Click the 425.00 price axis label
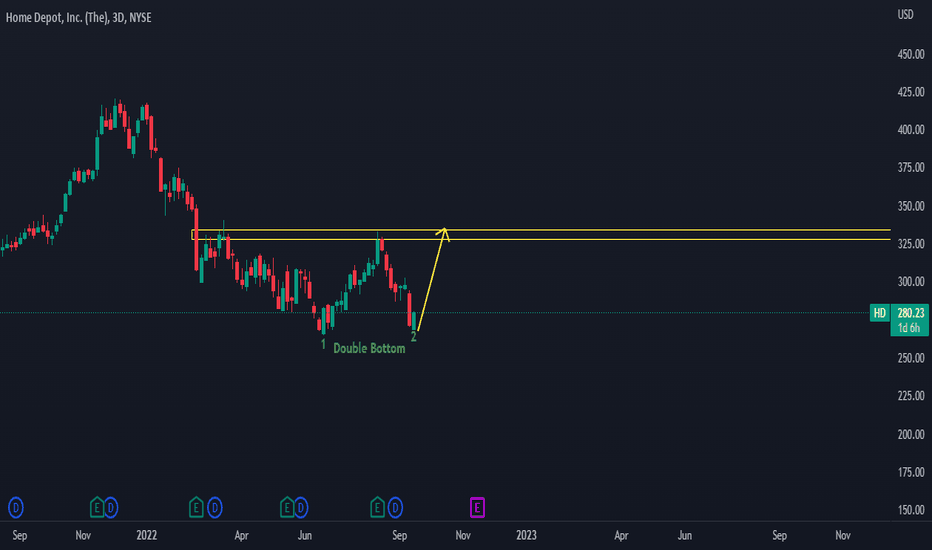Image resolution: width=932 pixels, height=550 pixels. pos(911,92)
